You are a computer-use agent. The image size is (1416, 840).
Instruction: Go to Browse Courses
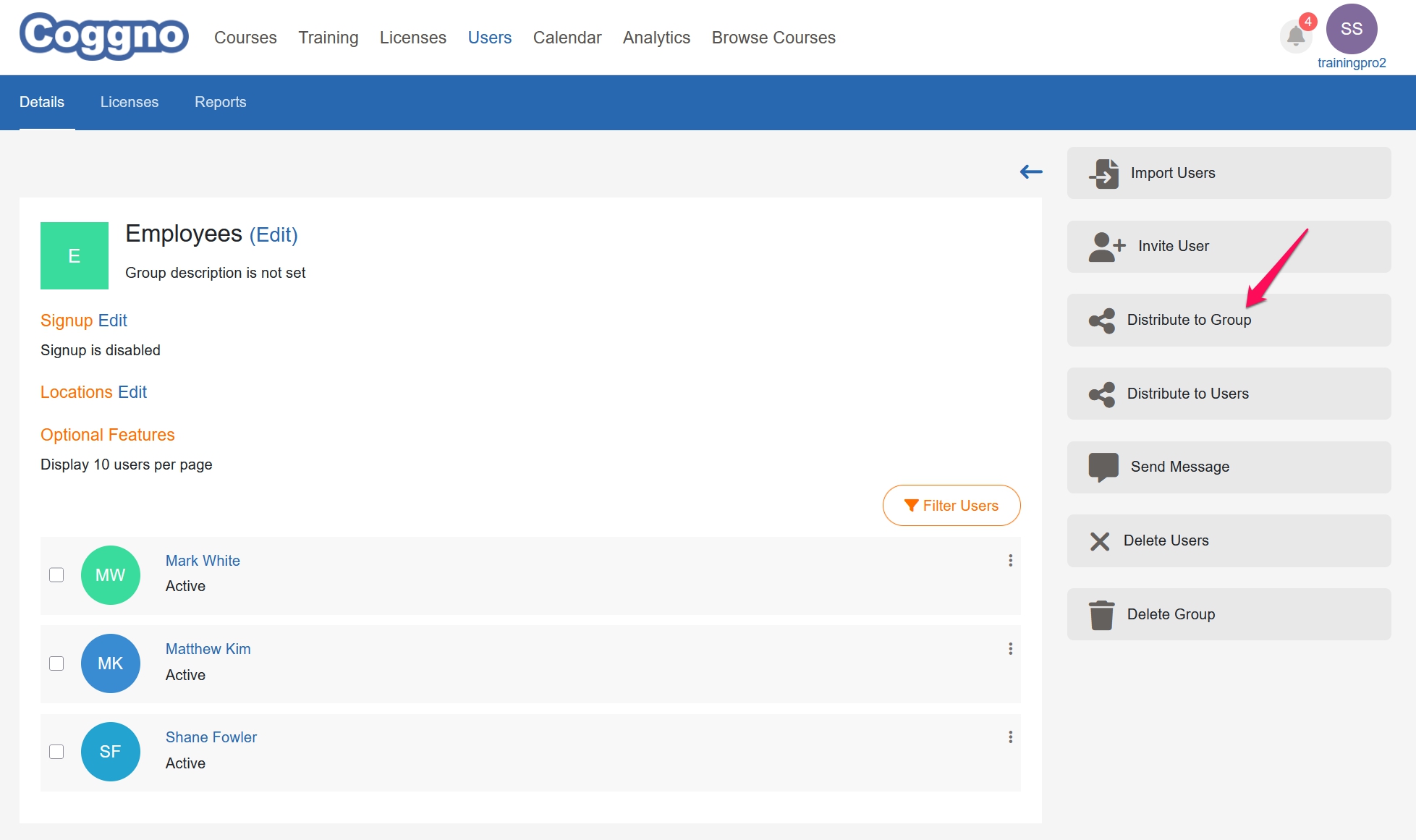[x=773, y=38]
